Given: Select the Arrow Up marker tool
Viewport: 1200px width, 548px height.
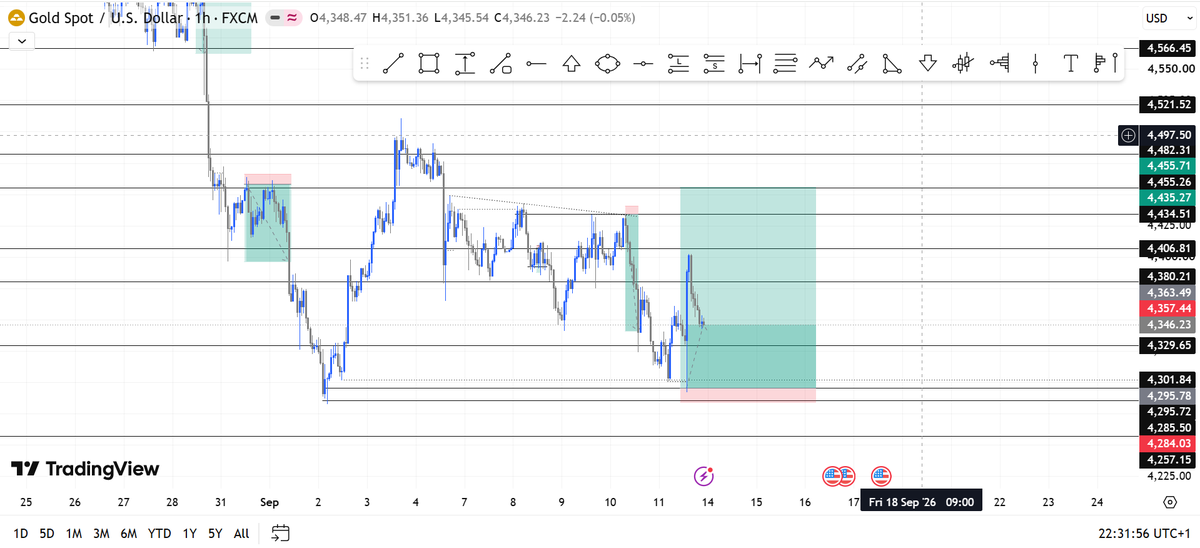Looking at the screenshot, I should click(572, 64).
